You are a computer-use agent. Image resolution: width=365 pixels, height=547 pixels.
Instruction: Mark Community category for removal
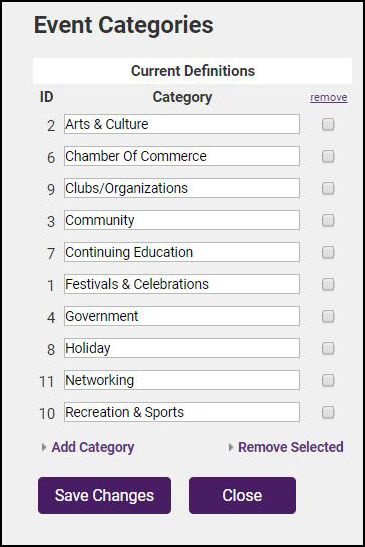click(x=328, y=220)
